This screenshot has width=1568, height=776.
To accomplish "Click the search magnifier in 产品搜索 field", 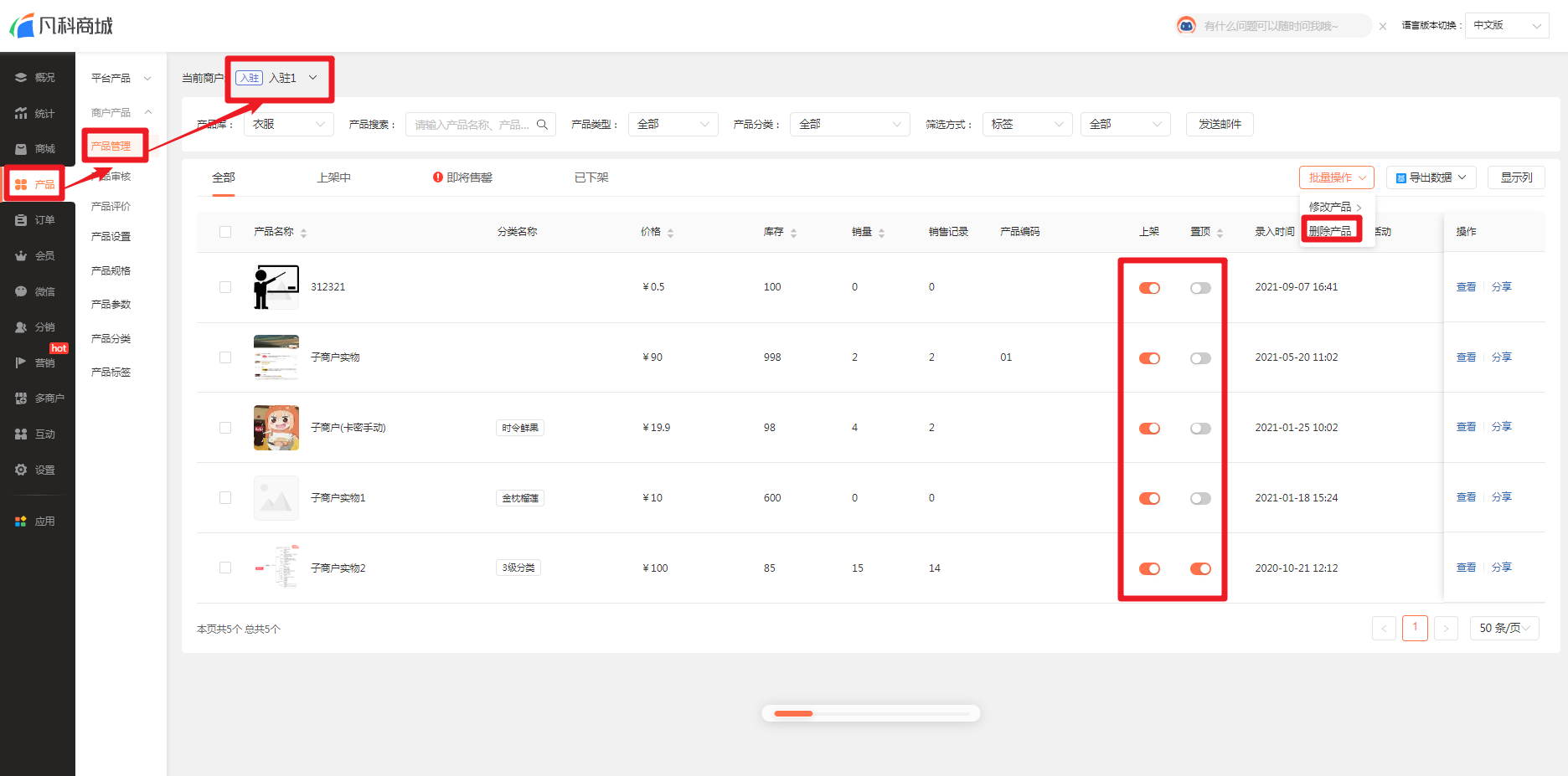I will tap(542, 125).
